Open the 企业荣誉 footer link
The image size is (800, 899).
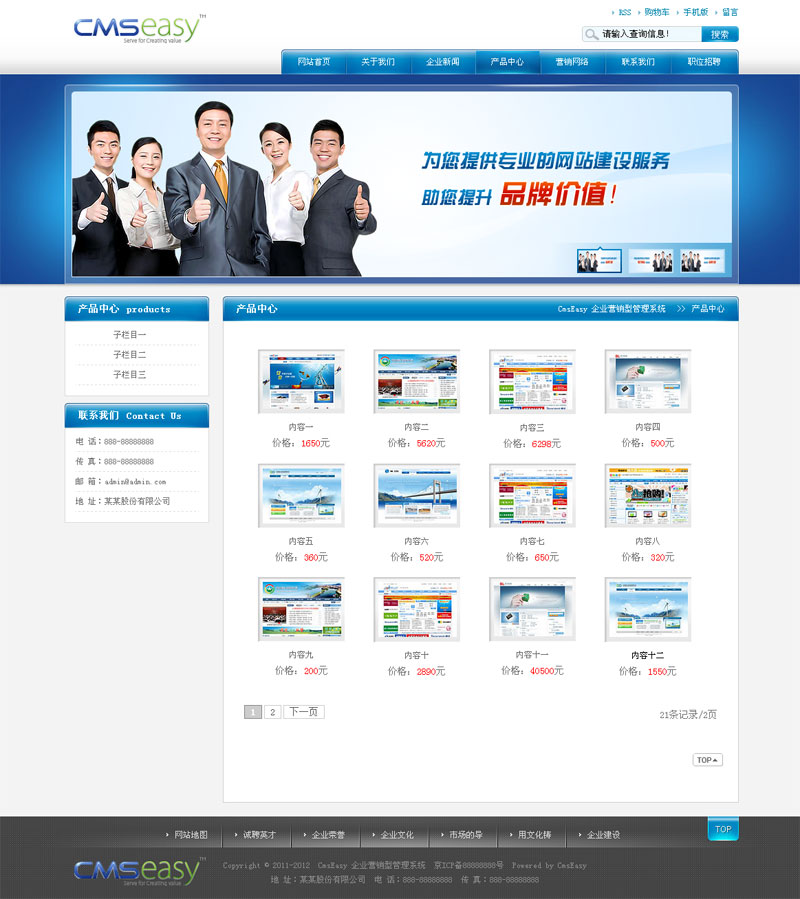pos(328,835)
